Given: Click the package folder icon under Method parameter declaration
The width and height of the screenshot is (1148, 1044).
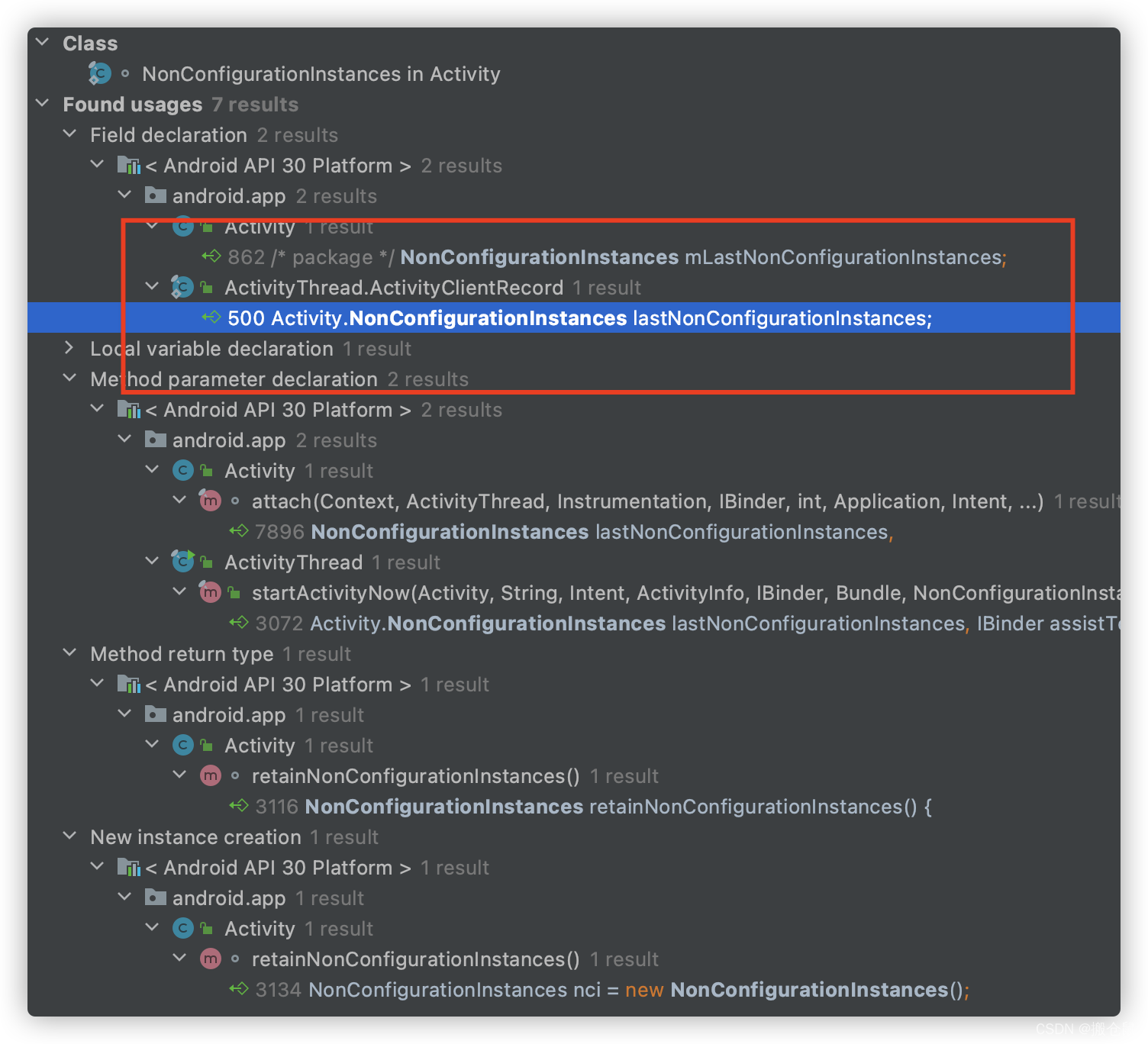Looking at the screenshot, I should [156, 440].
